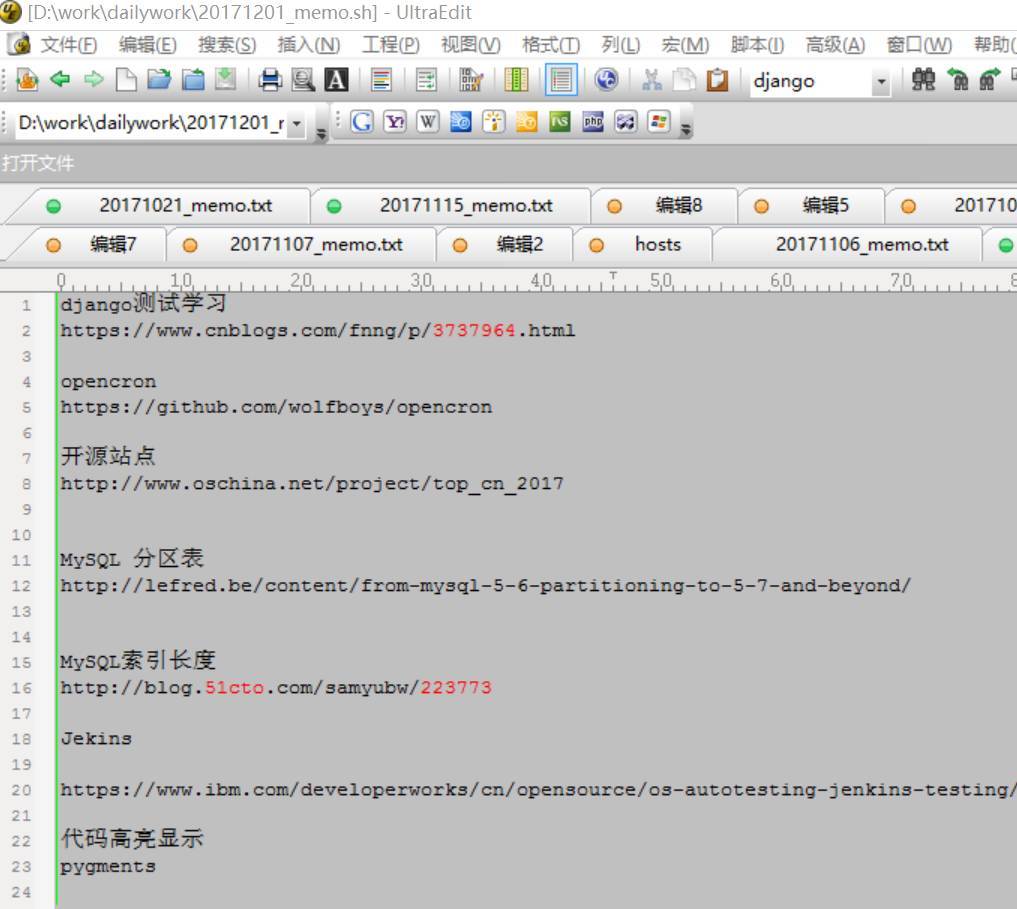The width and height of the screenshot is (1017, 909).
Task: Click the github.com/wolfboys/opencron URL text
Action: click(x=276, y=407)
